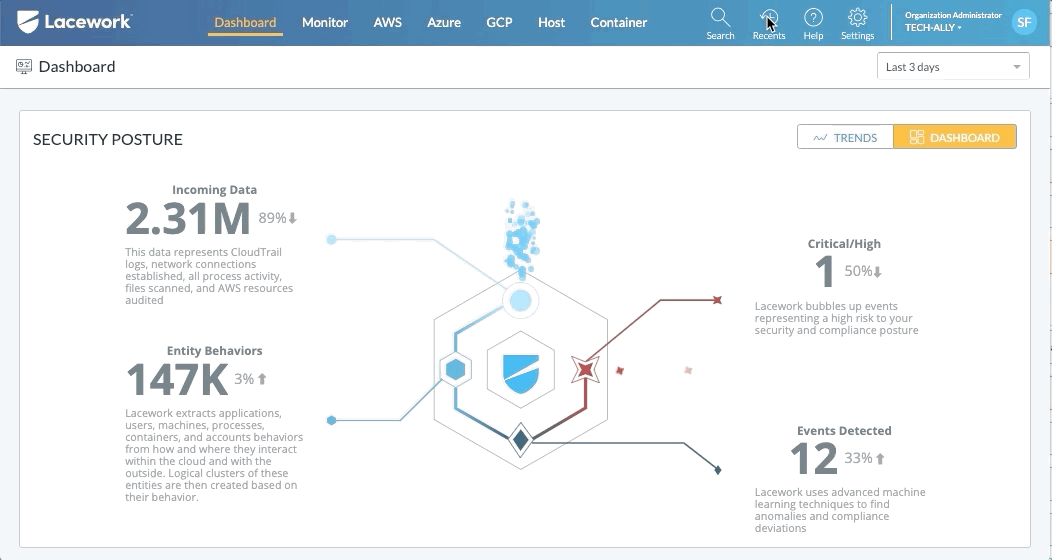This screenshot has width=1052, height=560.
Task: Click the red star critical event node
Action: pyautogui.click(x=585, y=370)
